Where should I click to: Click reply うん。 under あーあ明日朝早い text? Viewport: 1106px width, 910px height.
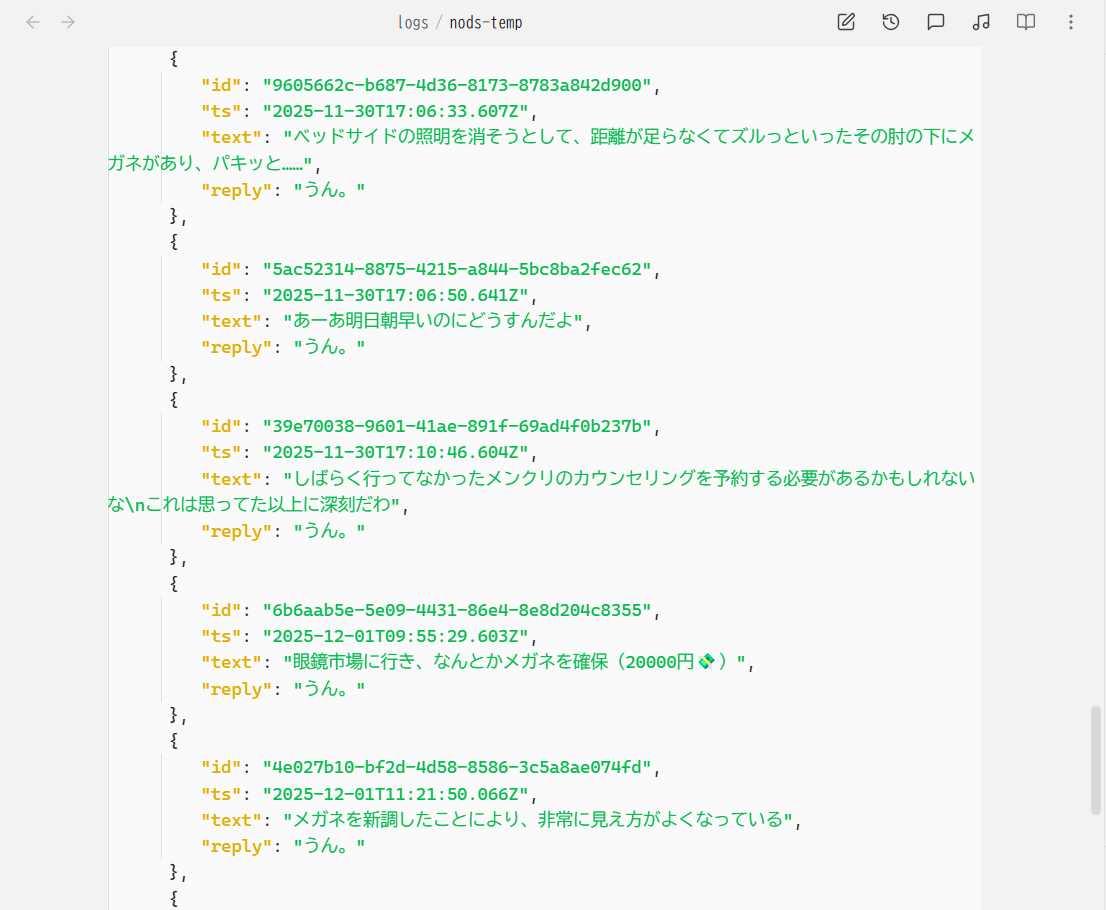tap(329, 347)
